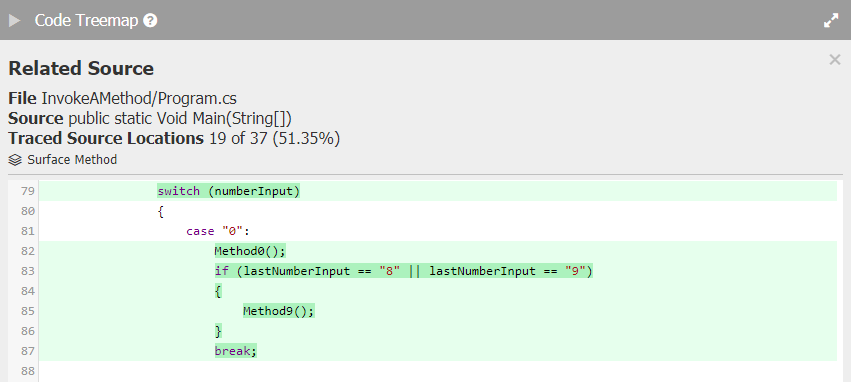Click the Method9(); call line

click(278, 311)
